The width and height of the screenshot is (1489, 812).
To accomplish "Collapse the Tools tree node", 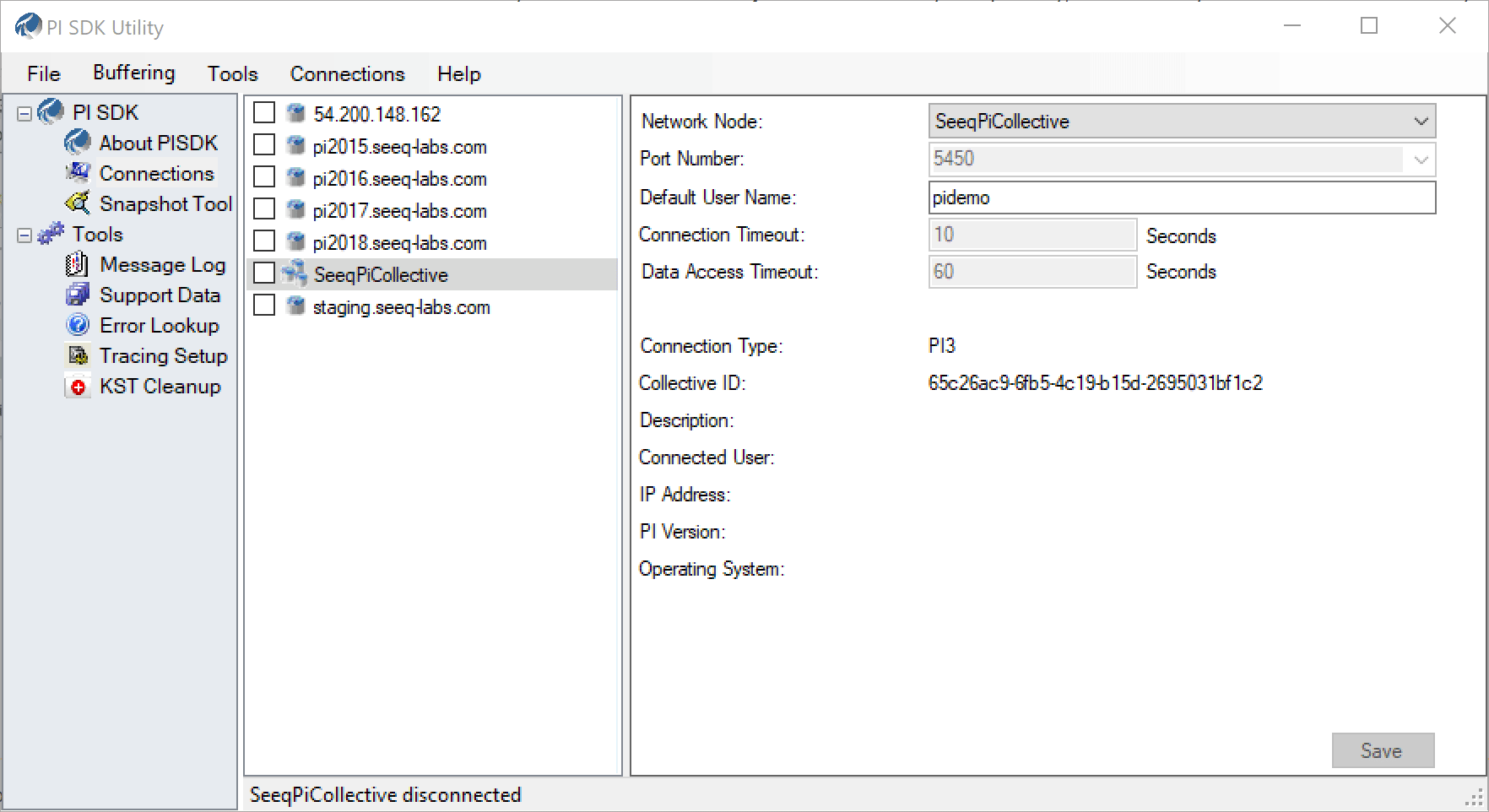I will (24, 235).
